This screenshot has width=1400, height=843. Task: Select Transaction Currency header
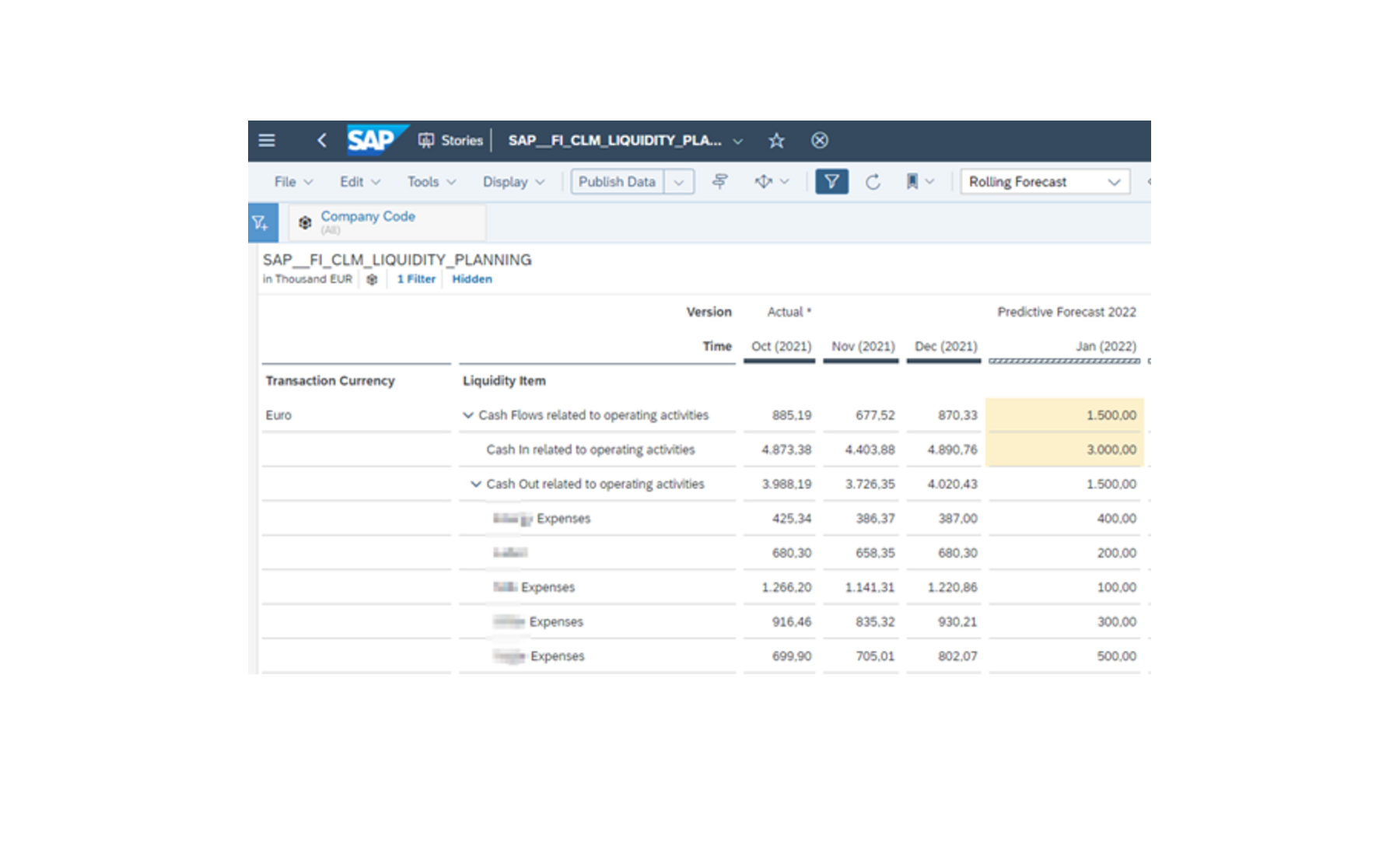[x=330, y=381]
